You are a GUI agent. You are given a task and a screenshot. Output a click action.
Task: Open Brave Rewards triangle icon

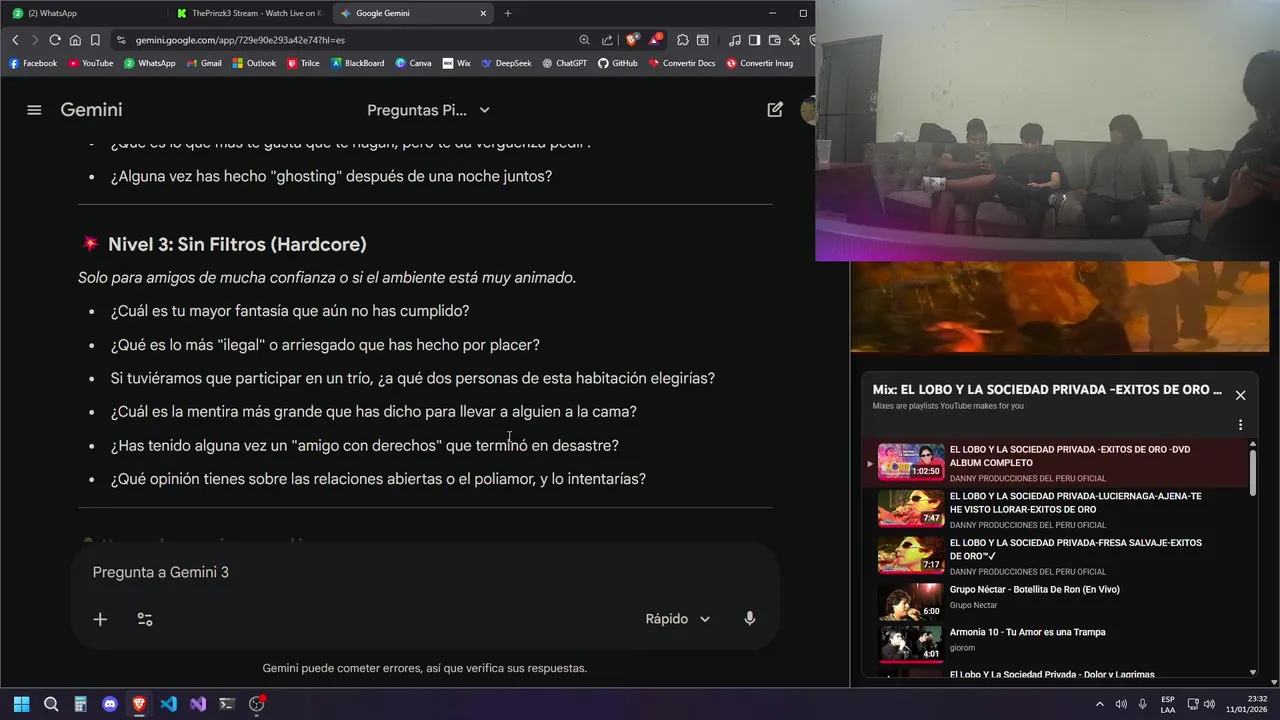pos(655,40)
